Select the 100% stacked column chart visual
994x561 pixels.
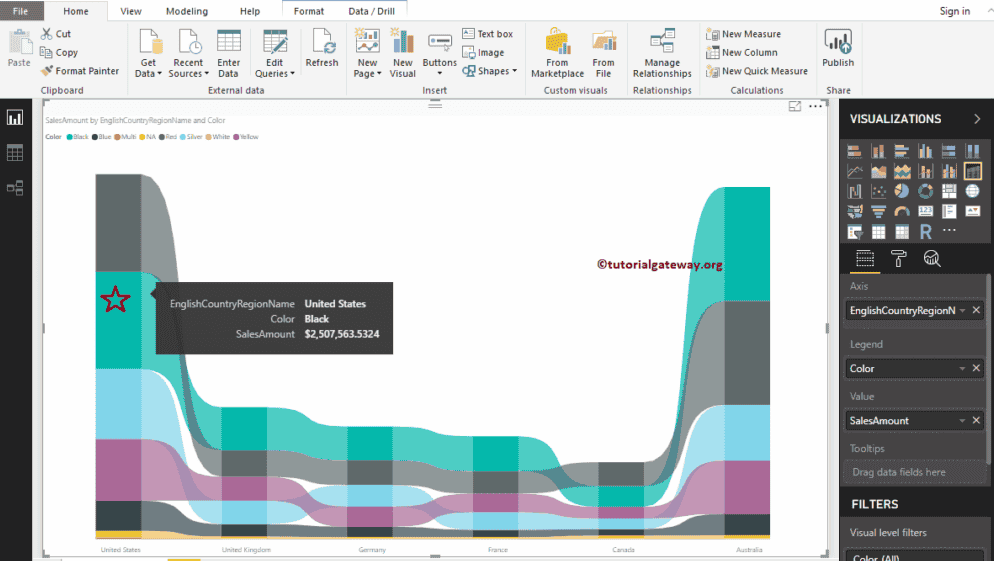(x=972, y=151)
